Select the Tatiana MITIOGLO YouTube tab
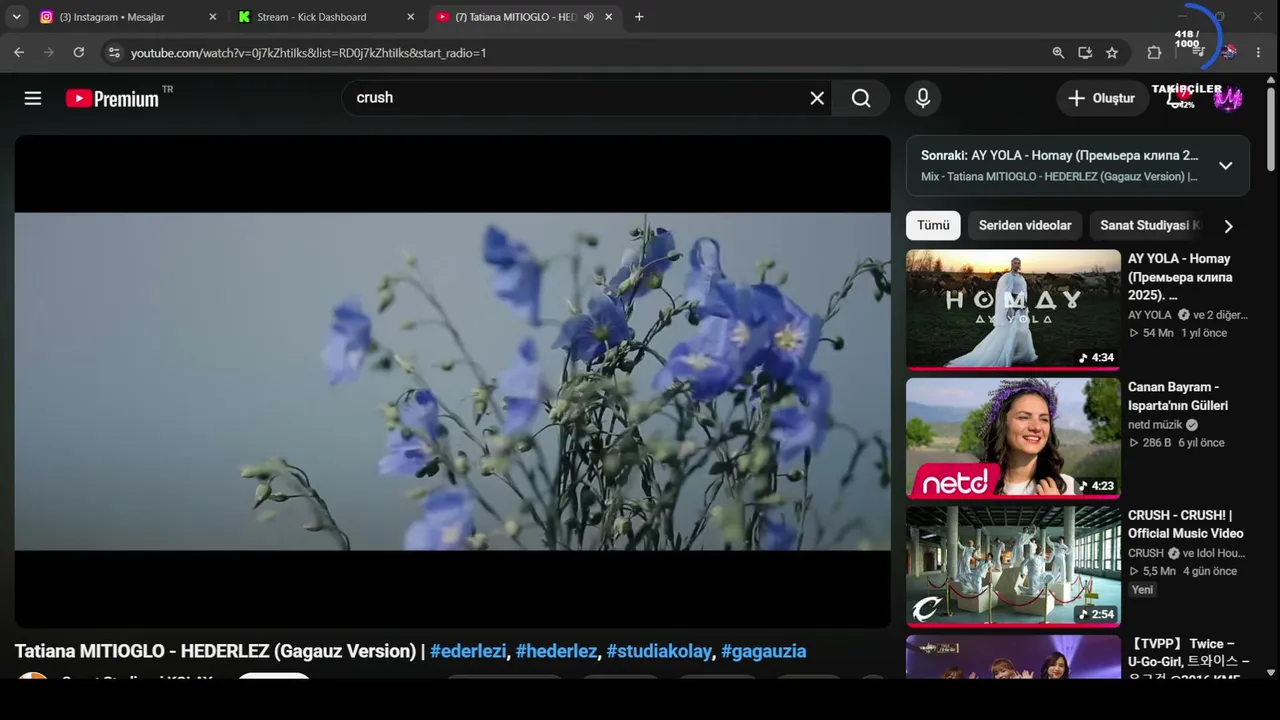Image resolution: width=1280 pixels, height=720 pixels. [525, 17]
